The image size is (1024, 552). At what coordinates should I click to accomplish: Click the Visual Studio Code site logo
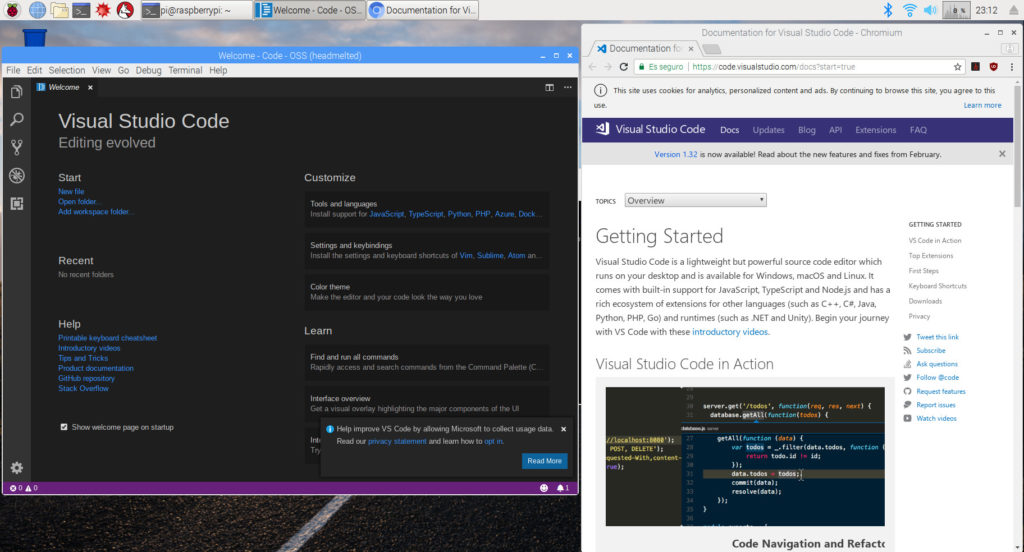coord(650,129)
